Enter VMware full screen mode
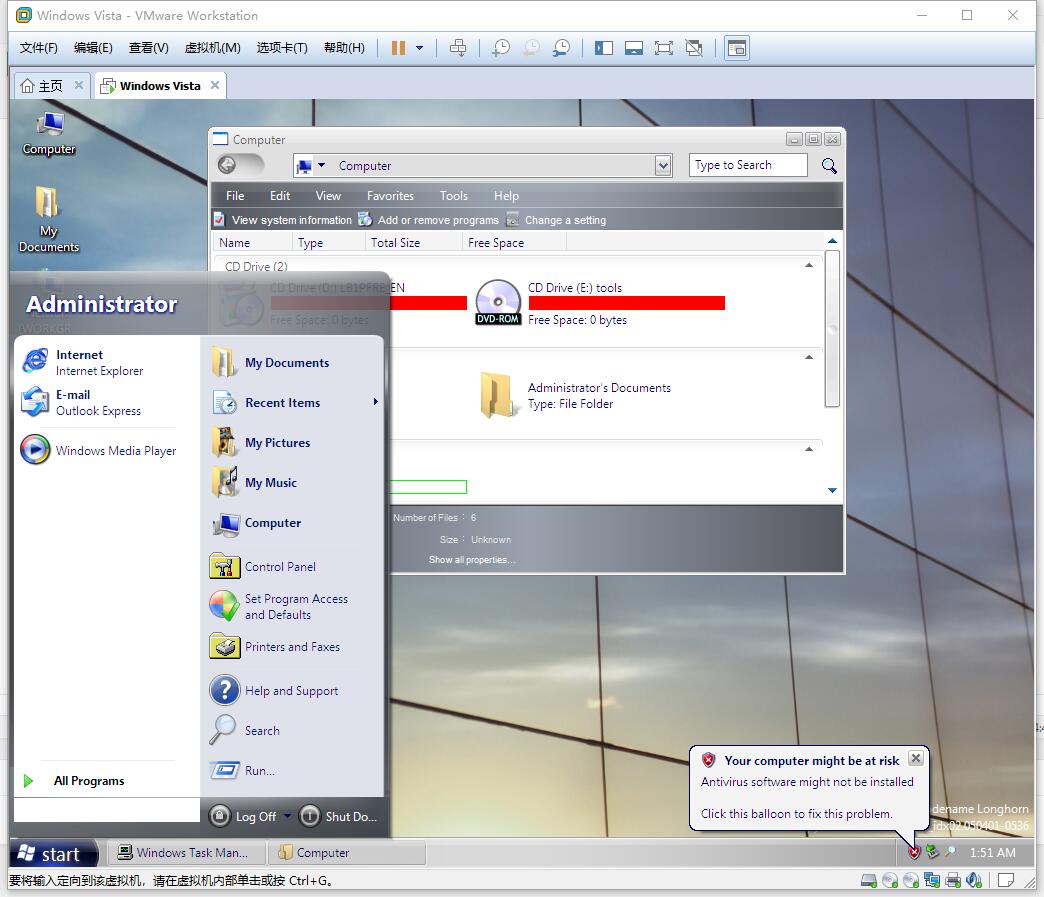This screenshot has width=1044, height=897. click(x=664, y=48)
